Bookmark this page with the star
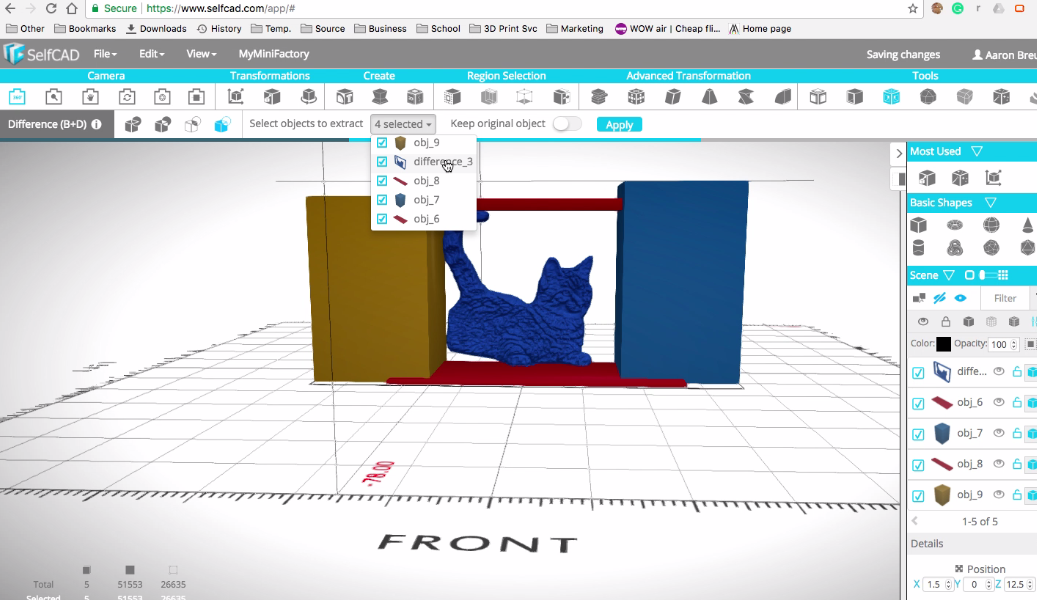The image size is (1037, 600). [x=913, y=9]
